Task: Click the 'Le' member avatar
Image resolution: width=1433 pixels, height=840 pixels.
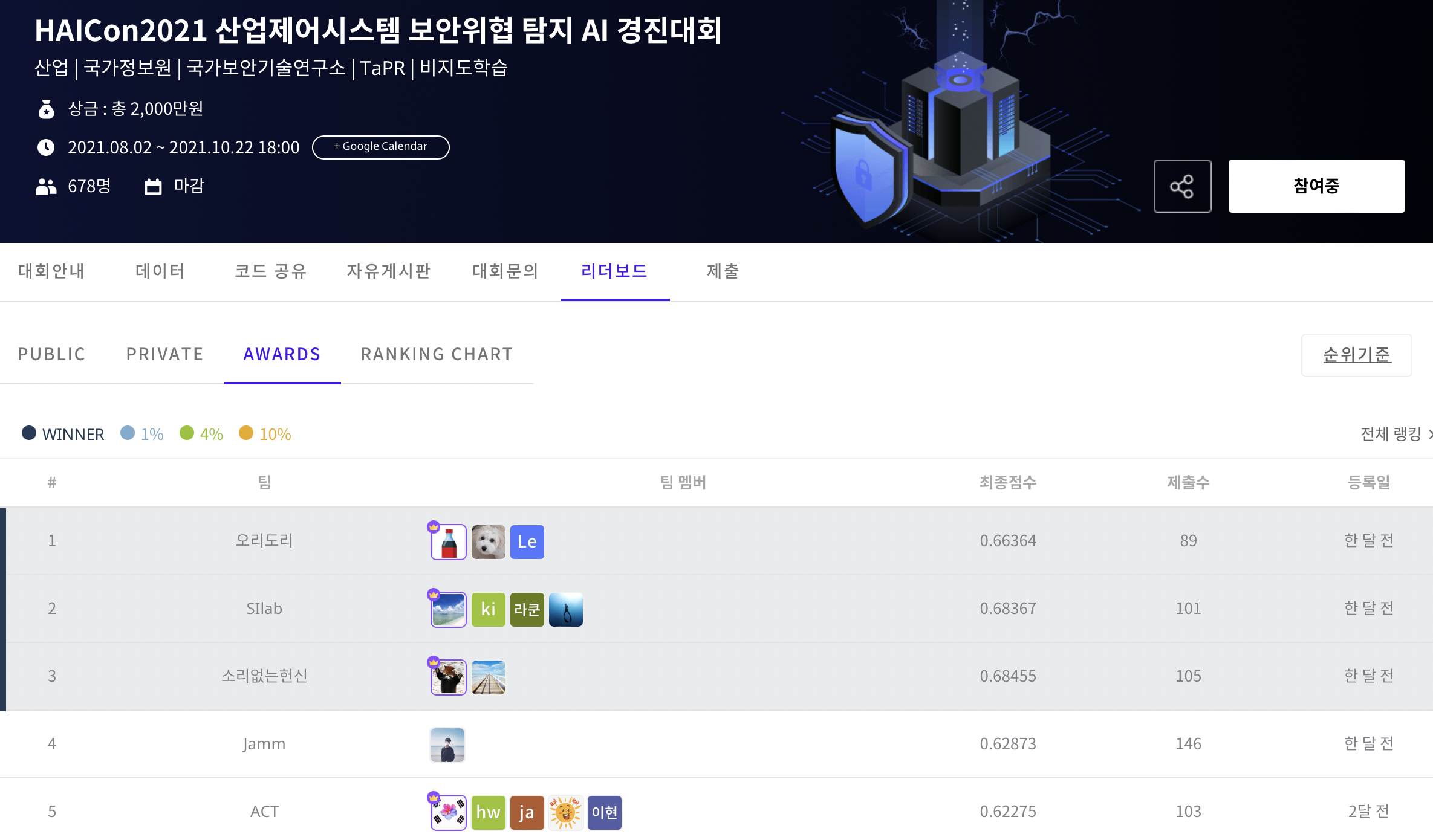Action: 527,542
